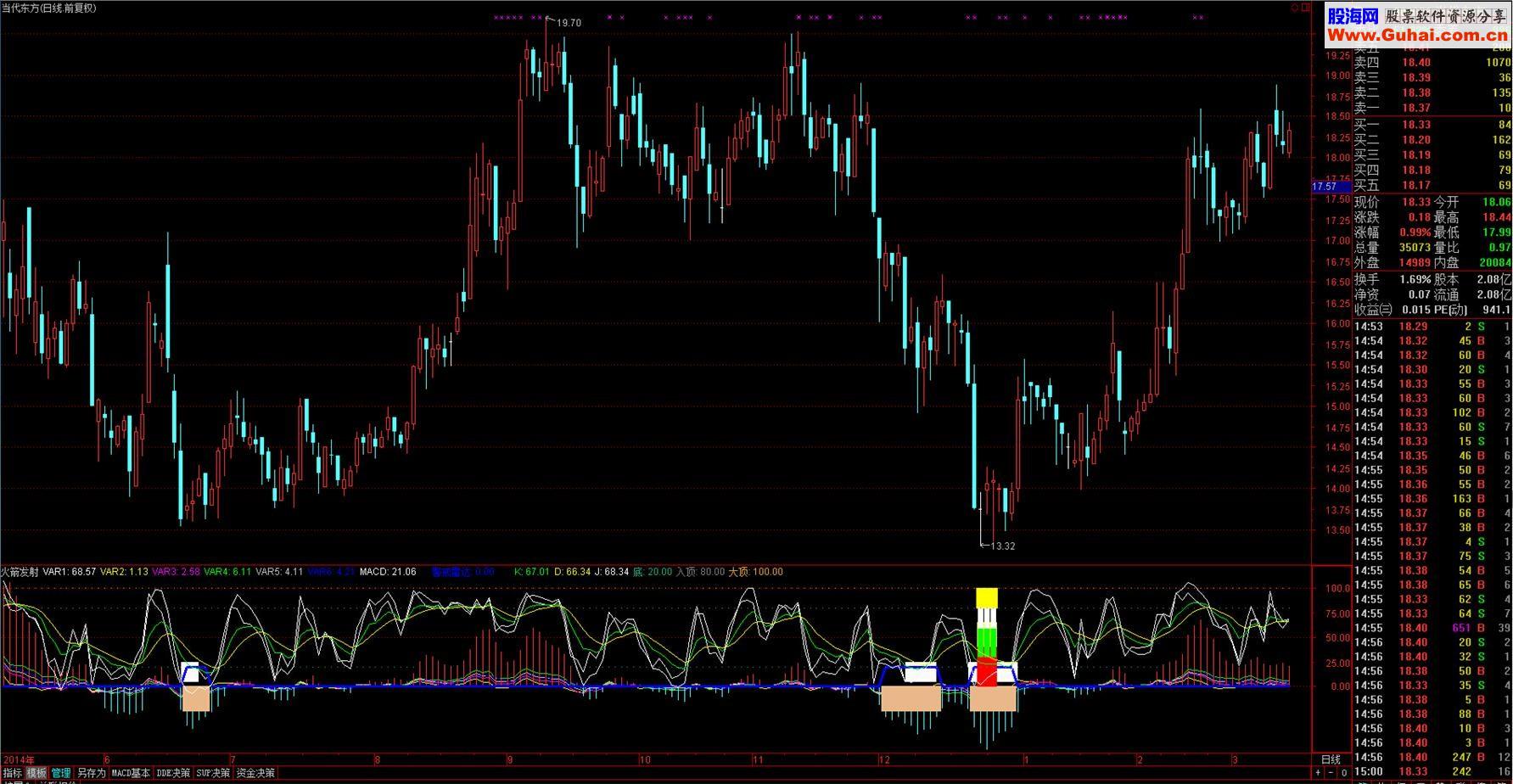
Task: Click the 最低 17.99 value
Action: (1496, 232)
